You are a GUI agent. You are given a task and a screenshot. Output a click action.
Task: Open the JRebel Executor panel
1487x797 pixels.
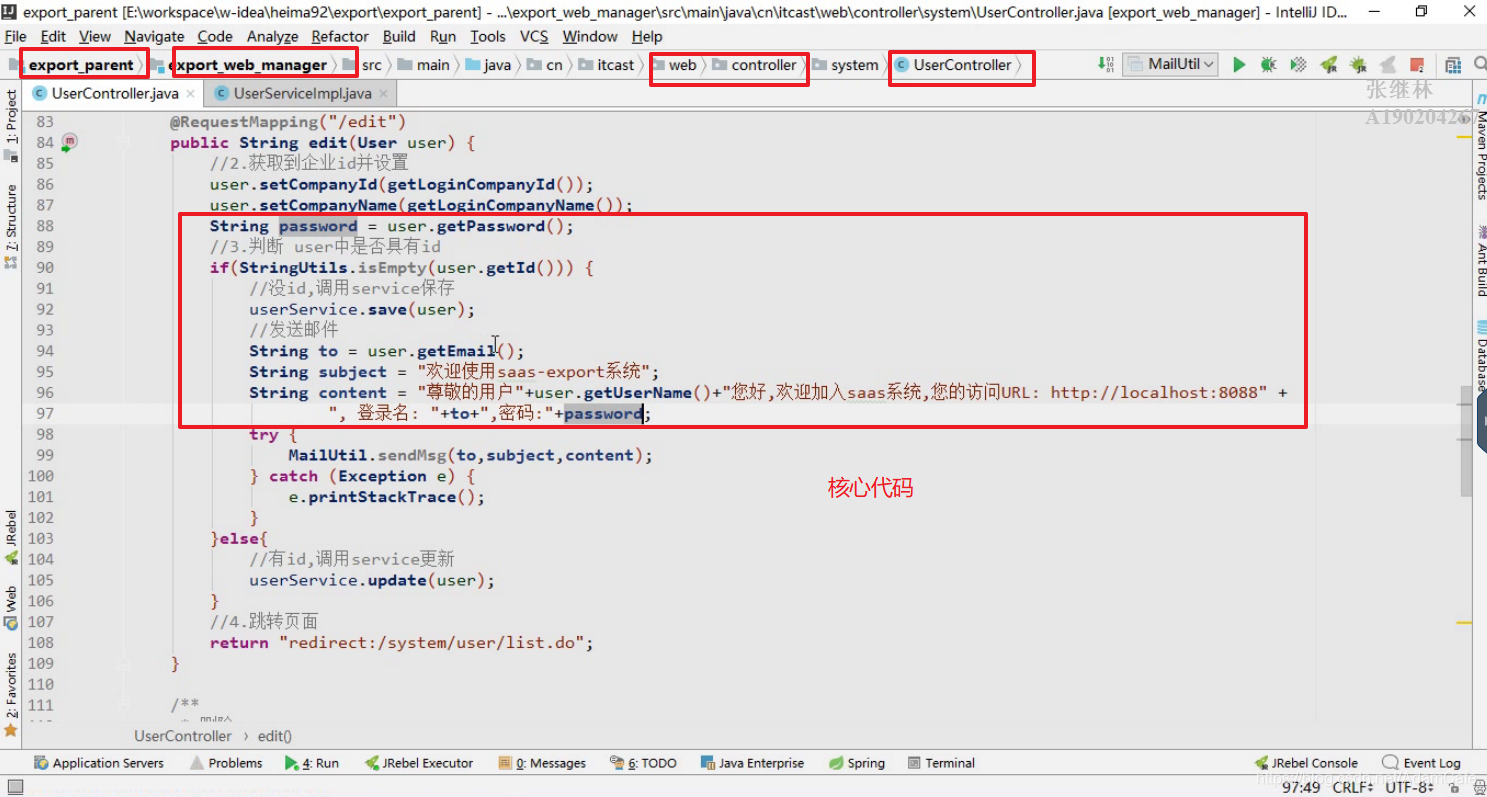coord(419,763)
